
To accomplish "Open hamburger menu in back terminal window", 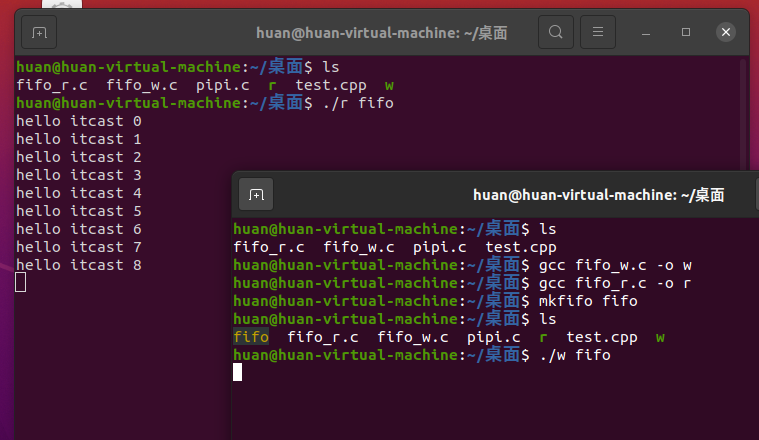I will tap(598, 32).
